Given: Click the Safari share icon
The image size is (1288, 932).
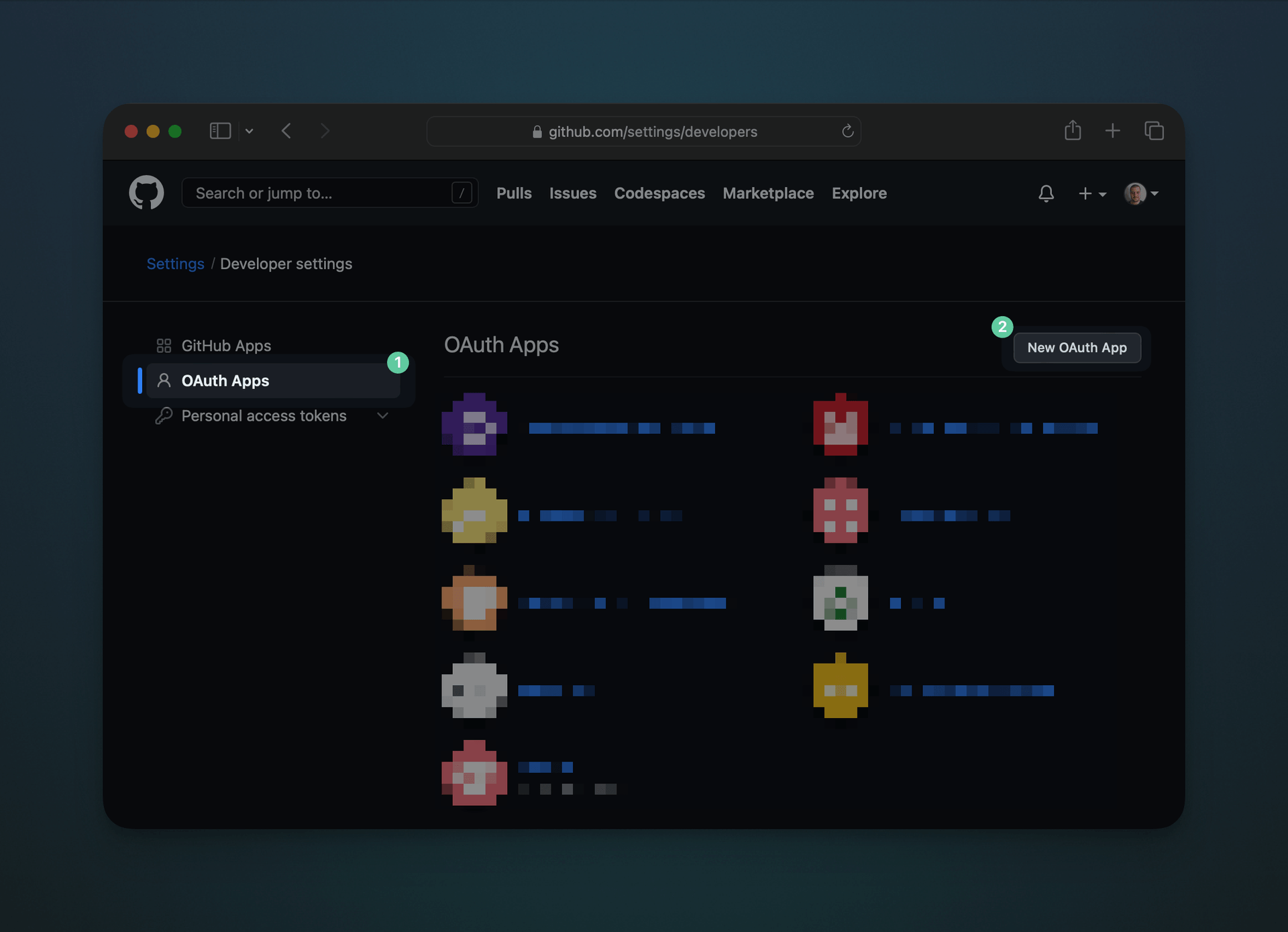Looking at the screenshot, I should (1073, 131).
